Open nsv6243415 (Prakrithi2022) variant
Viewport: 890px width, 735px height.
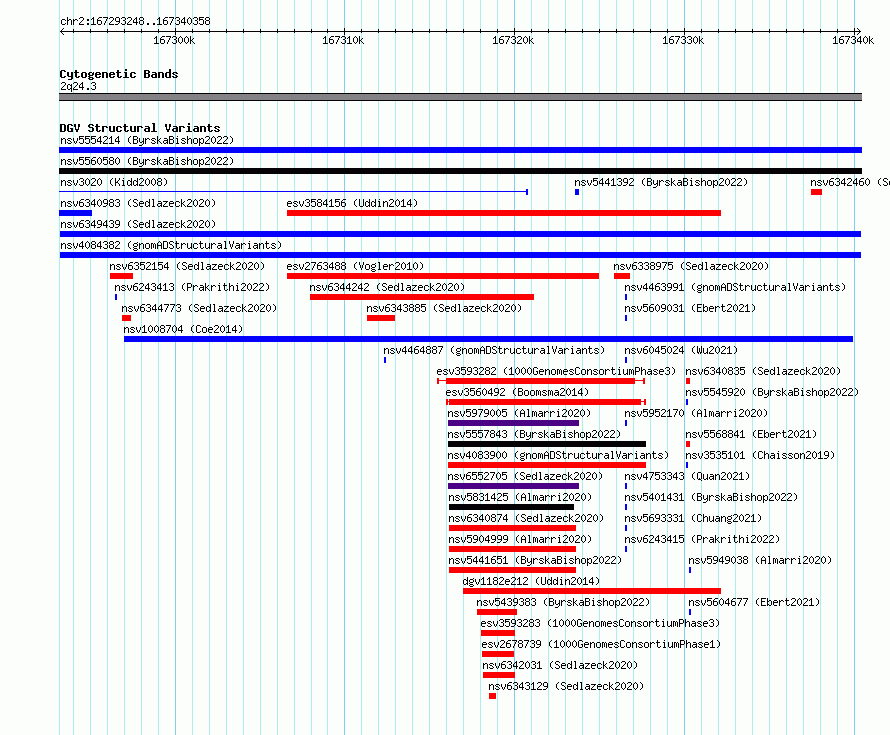click(702, 539)
